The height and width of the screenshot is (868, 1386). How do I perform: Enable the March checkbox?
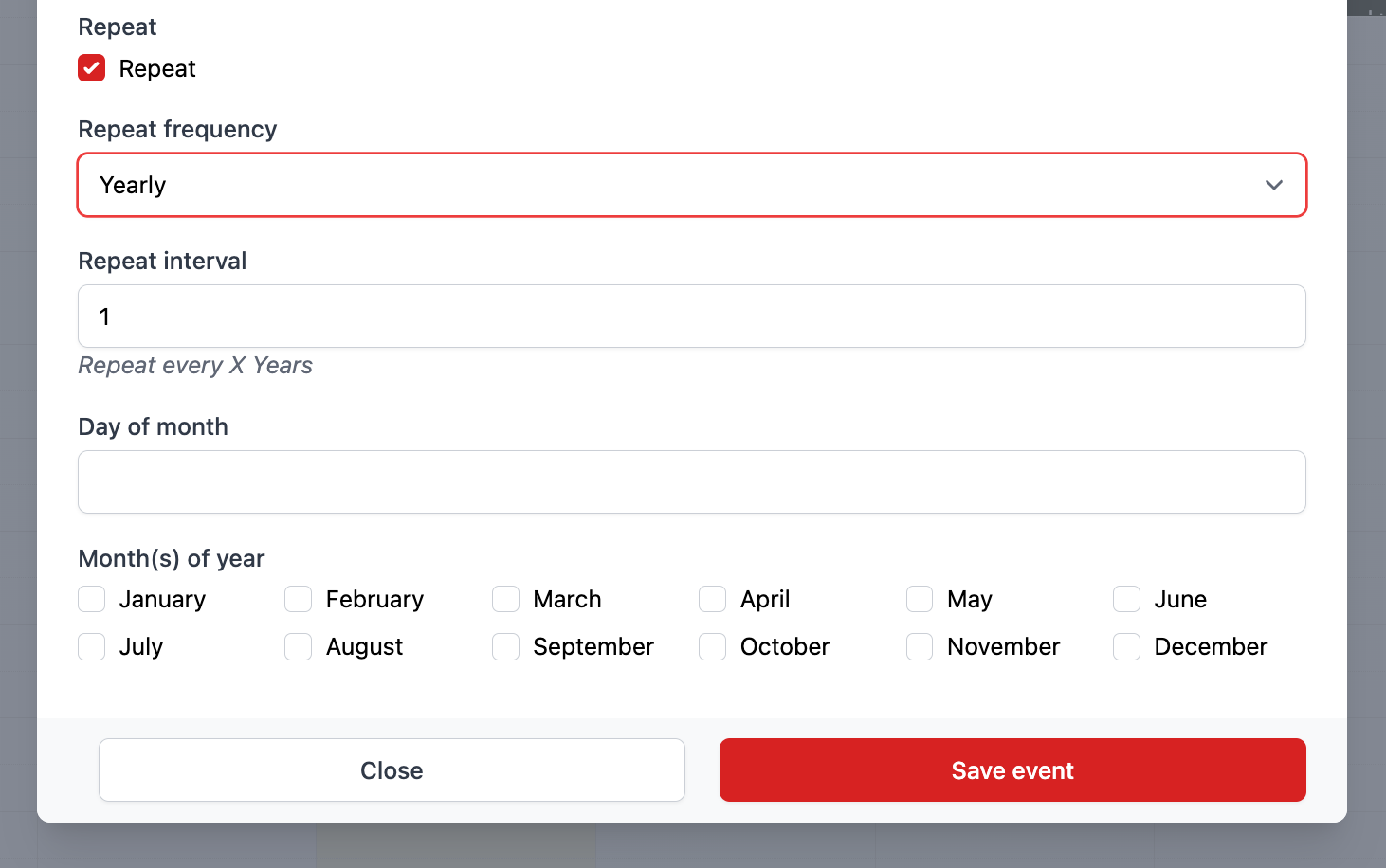tap(506, 599)
